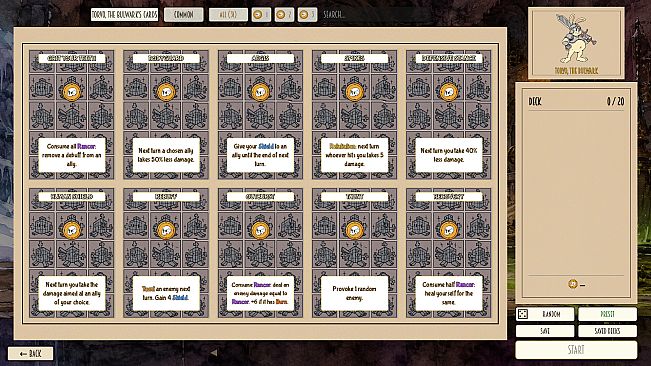Show all cards with the All filter
651x366 pixels.
tap(228, 15)
